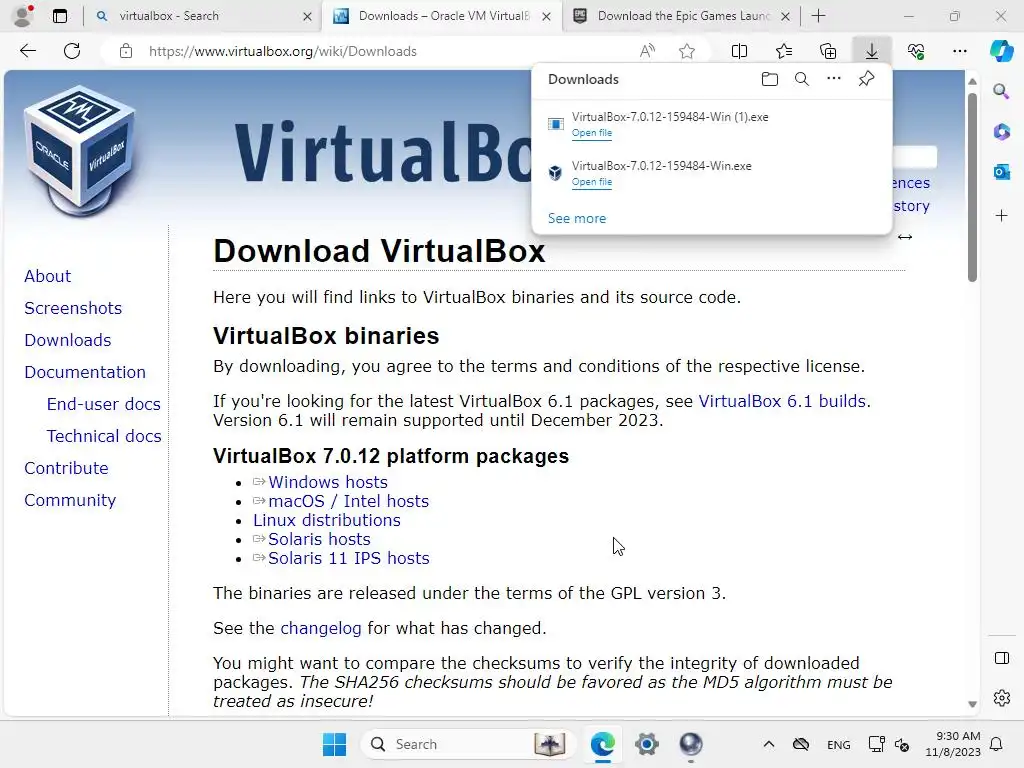
Task: Add a sidebar app with plus
Action: [1001, 216]
